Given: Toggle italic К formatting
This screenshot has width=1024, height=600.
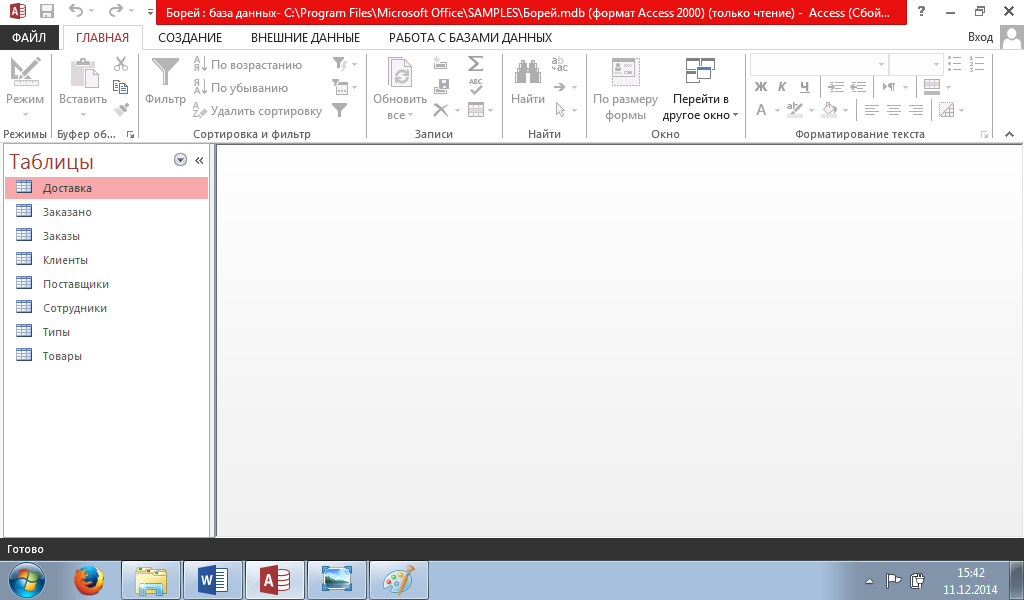Looking at the screenshot, I should tap(782, 87).
